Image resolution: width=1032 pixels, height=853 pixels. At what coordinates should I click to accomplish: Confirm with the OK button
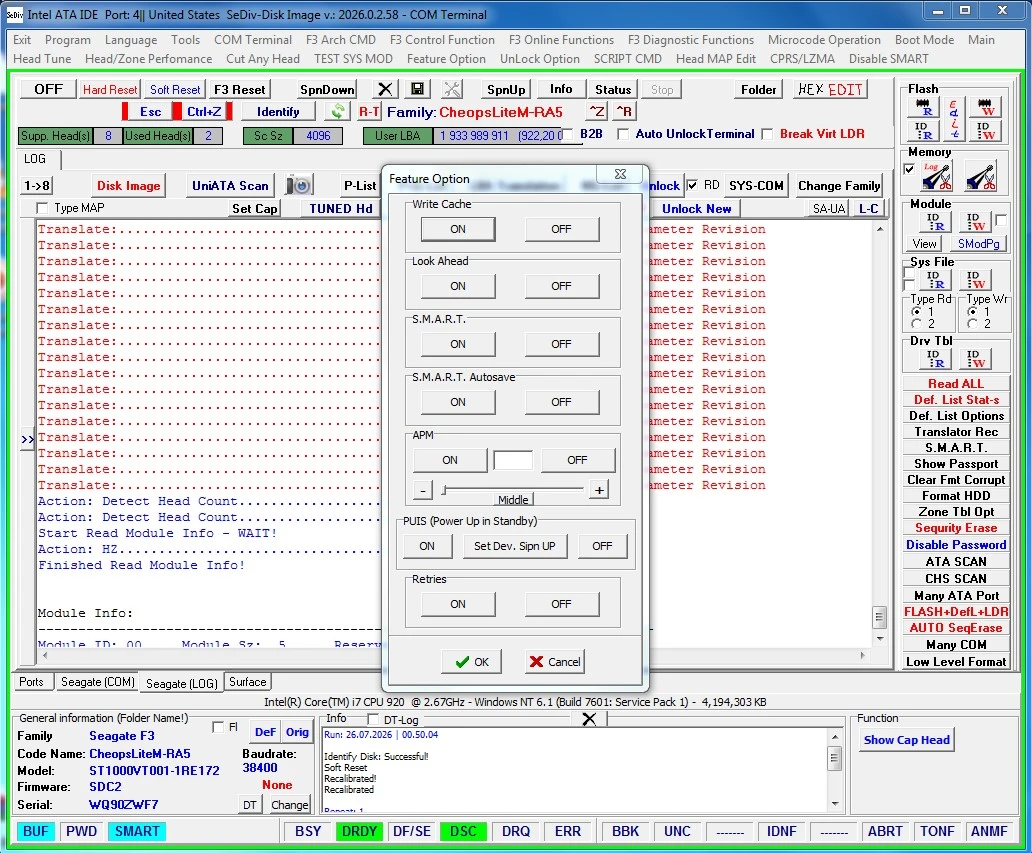pos(472,661)
